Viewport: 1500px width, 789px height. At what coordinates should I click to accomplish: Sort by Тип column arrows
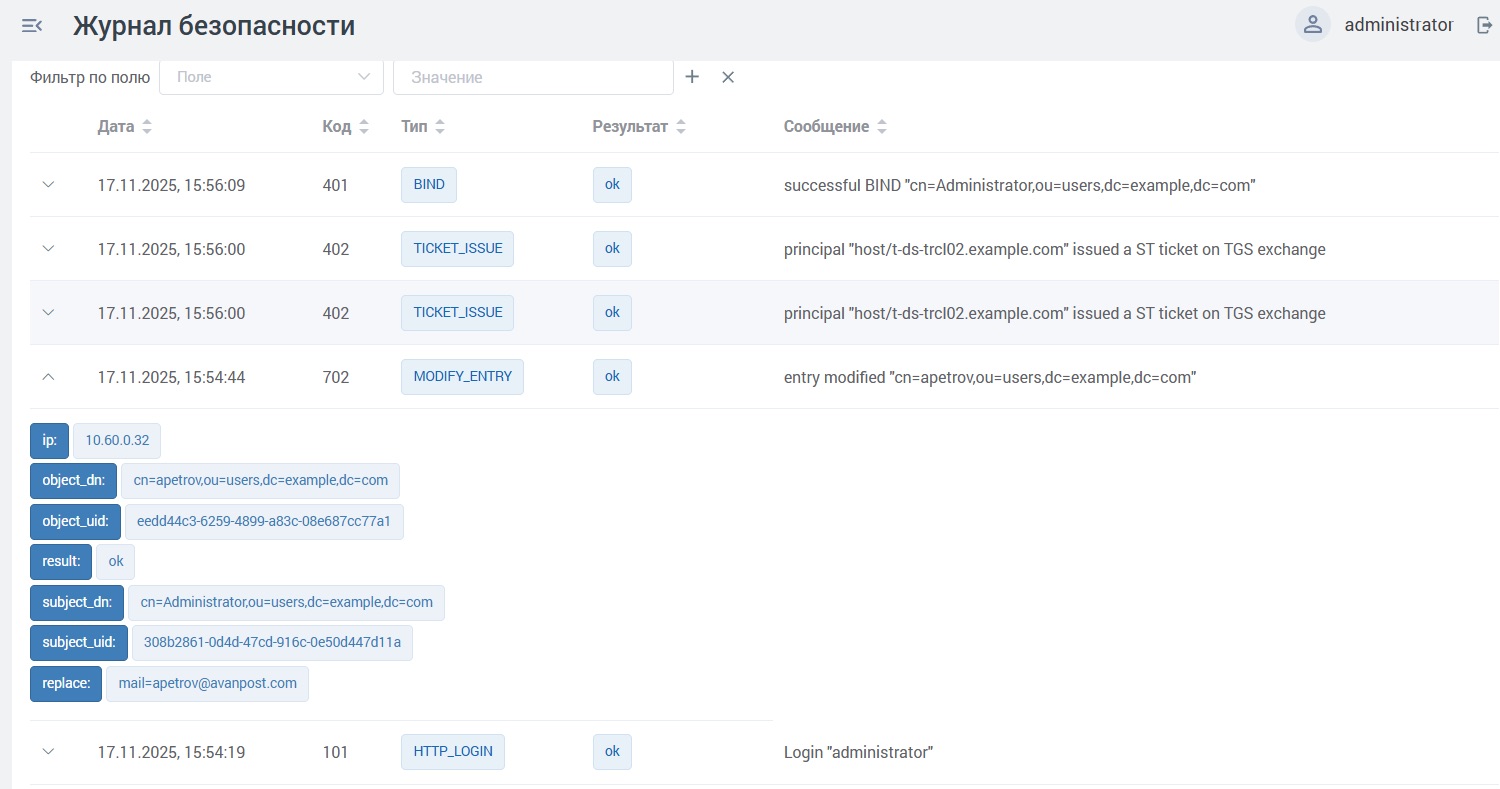coord(440,127)
